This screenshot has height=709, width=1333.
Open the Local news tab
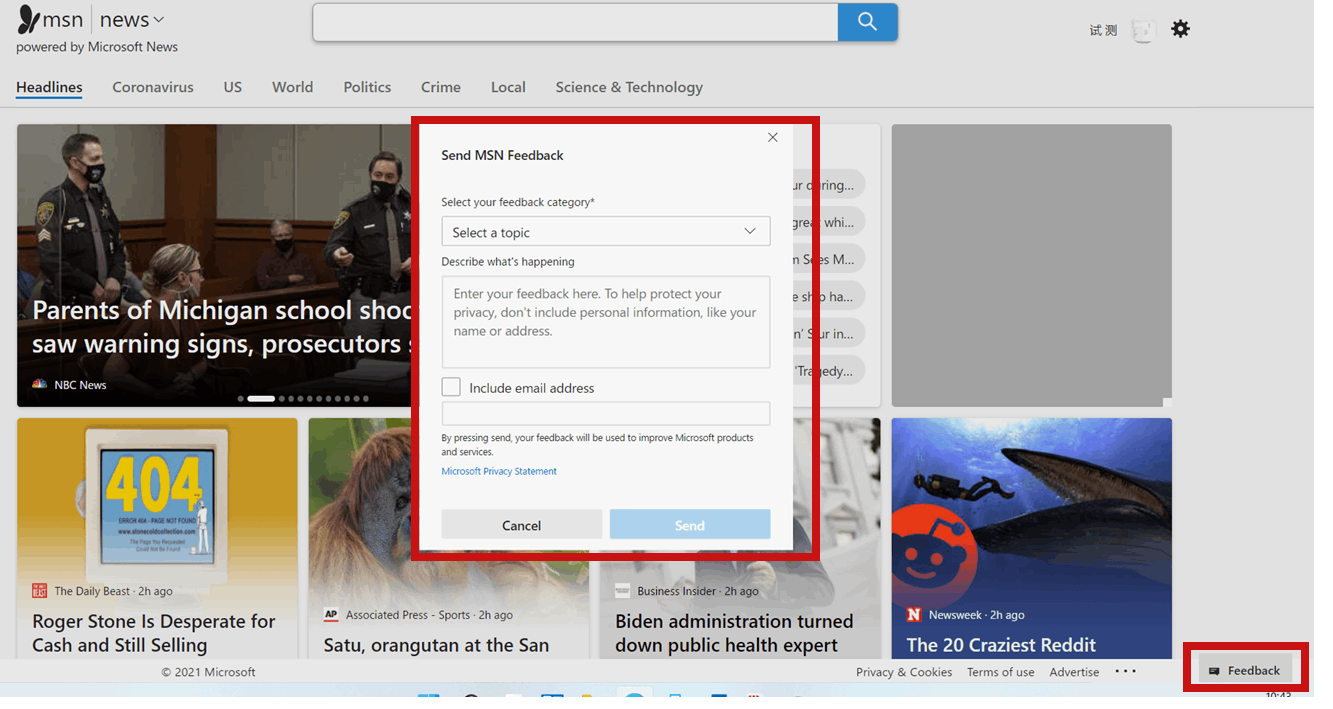[x=508, y=87]
